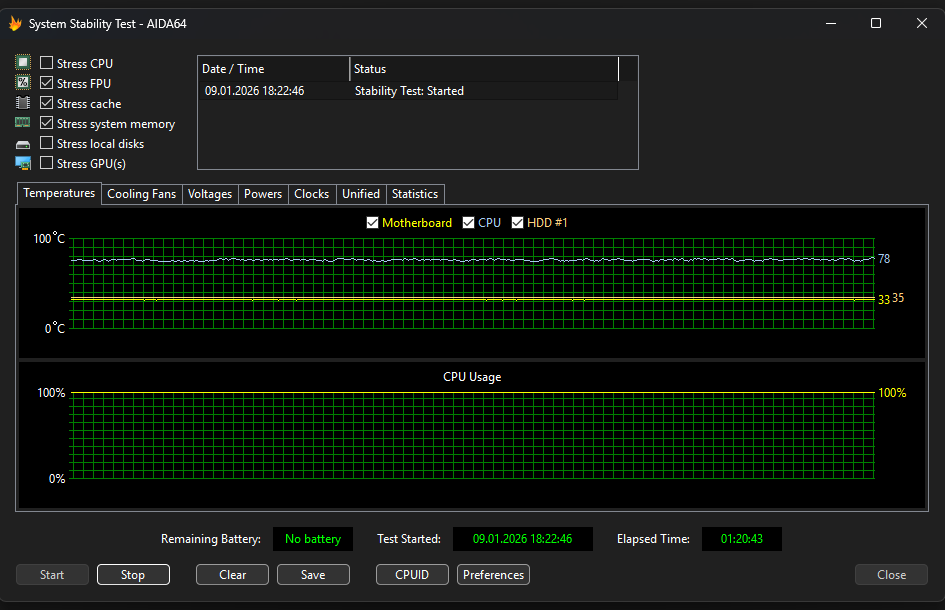
Task: Click the RAM stick icon beside Stress system memory
Action: (23, 122)
